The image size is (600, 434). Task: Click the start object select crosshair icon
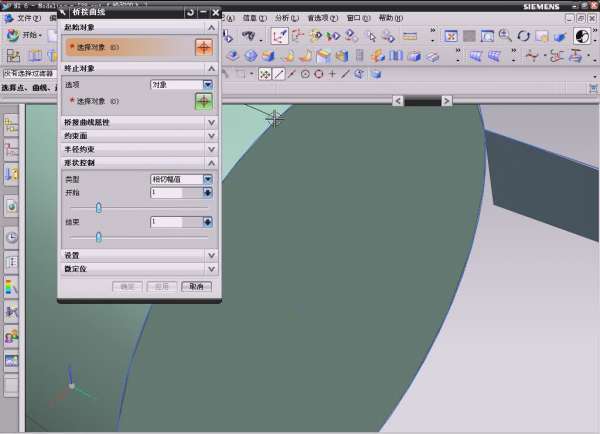[x=204, y=47]
